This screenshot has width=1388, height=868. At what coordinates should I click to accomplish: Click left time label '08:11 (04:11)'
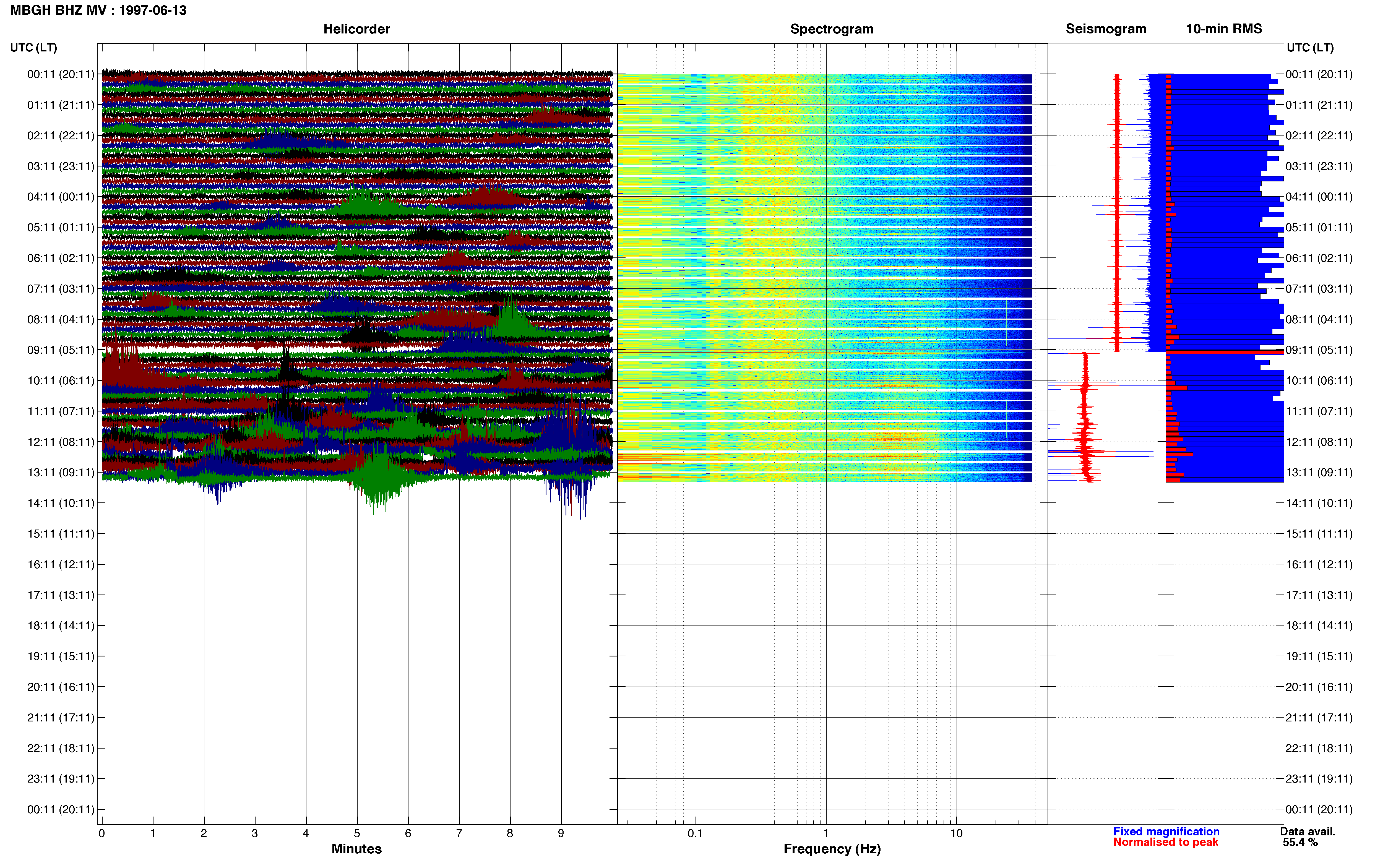[x=61, y=319]
